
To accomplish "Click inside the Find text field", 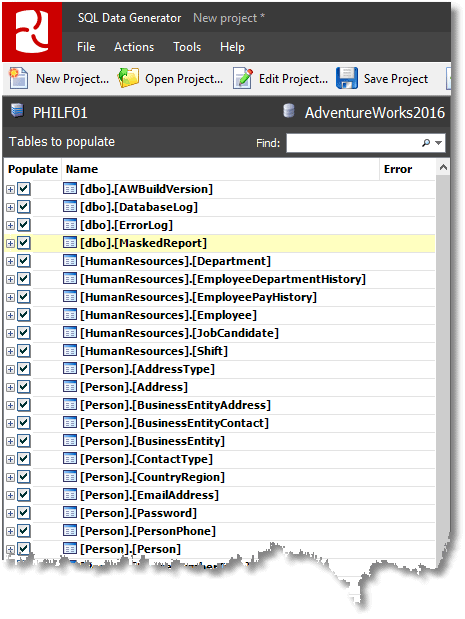I will [x=353, y=143].
